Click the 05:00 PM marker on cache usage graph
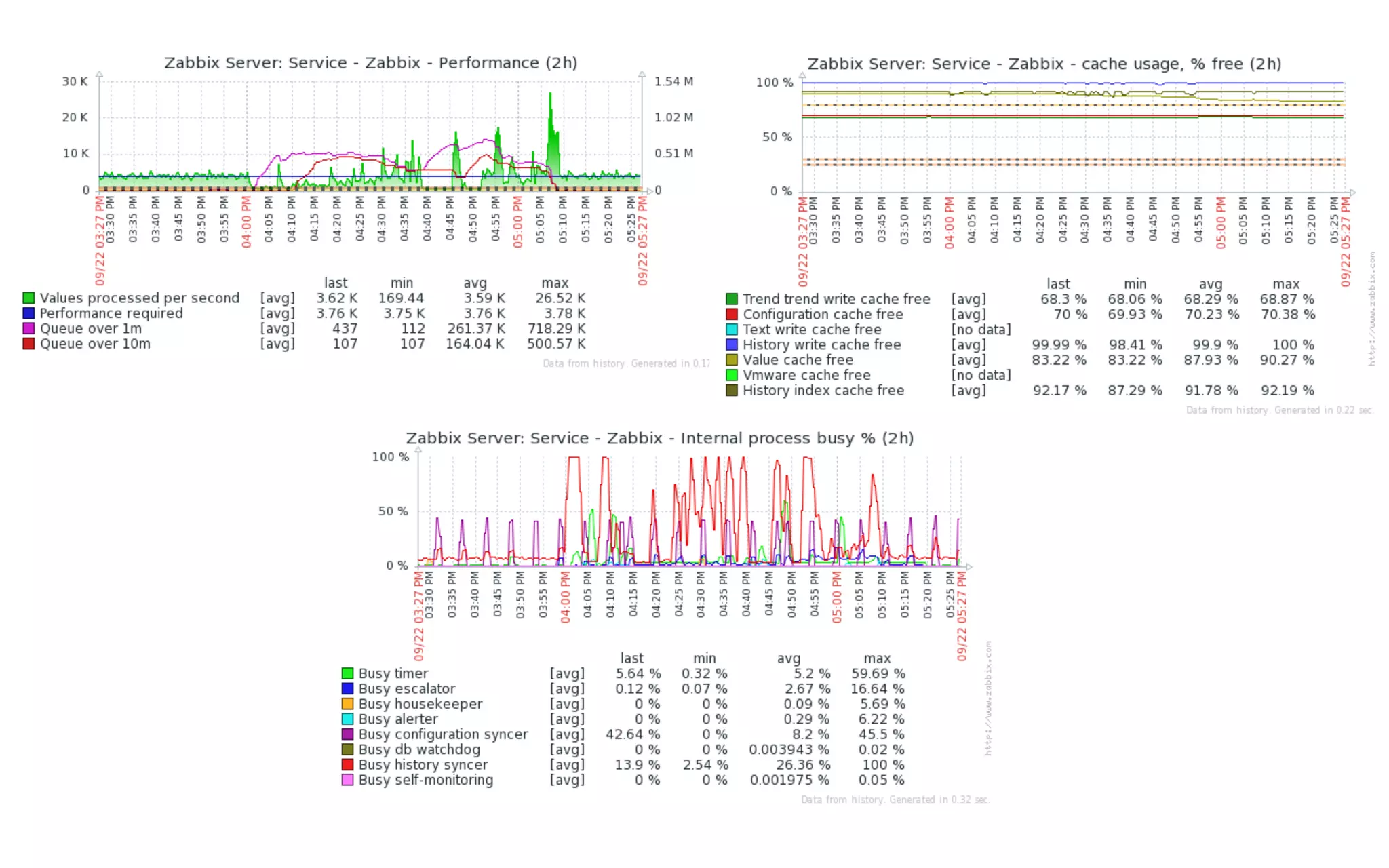 [1221, 222]
